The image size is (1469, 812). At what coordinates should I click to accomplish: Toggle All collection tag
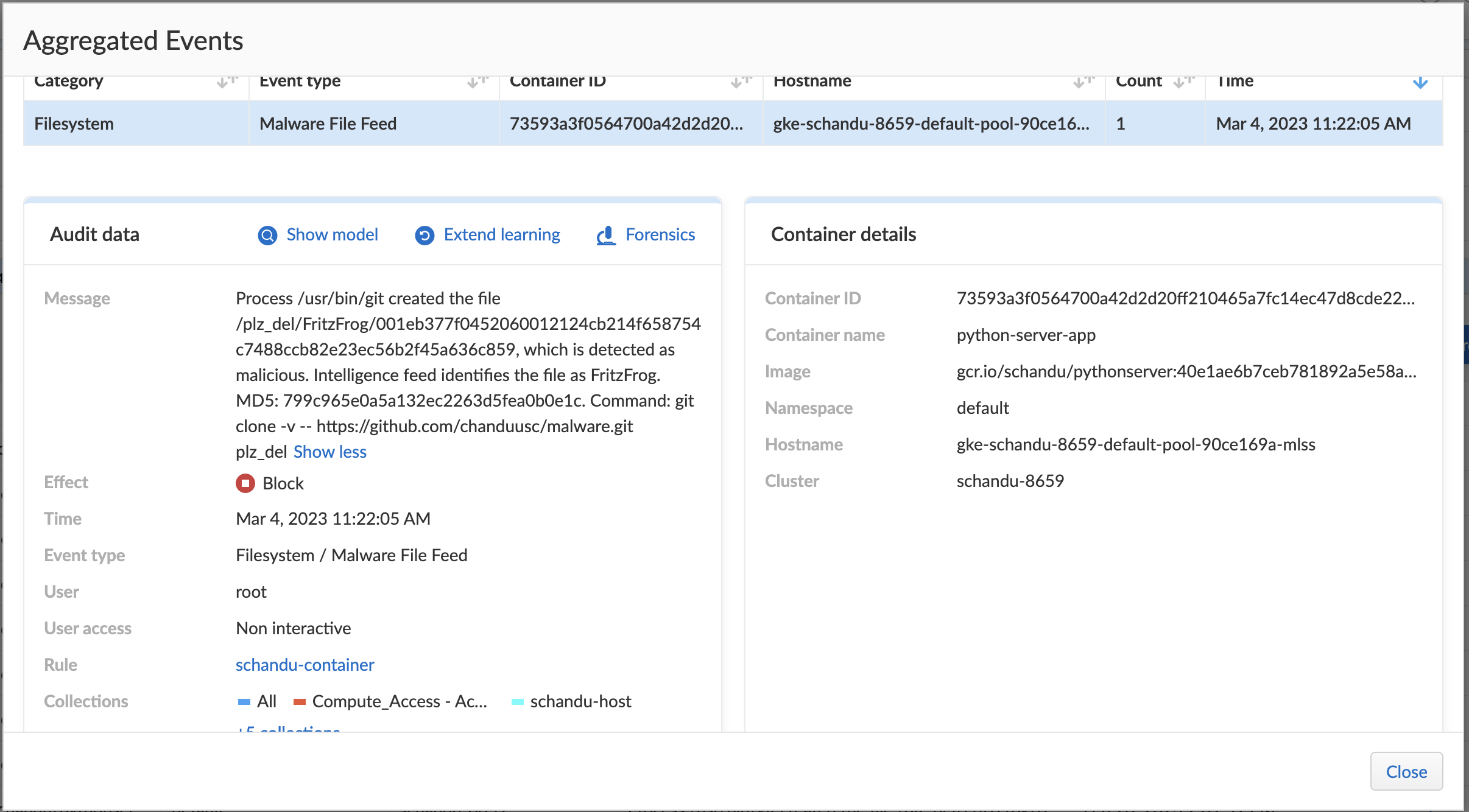[259, 700]
